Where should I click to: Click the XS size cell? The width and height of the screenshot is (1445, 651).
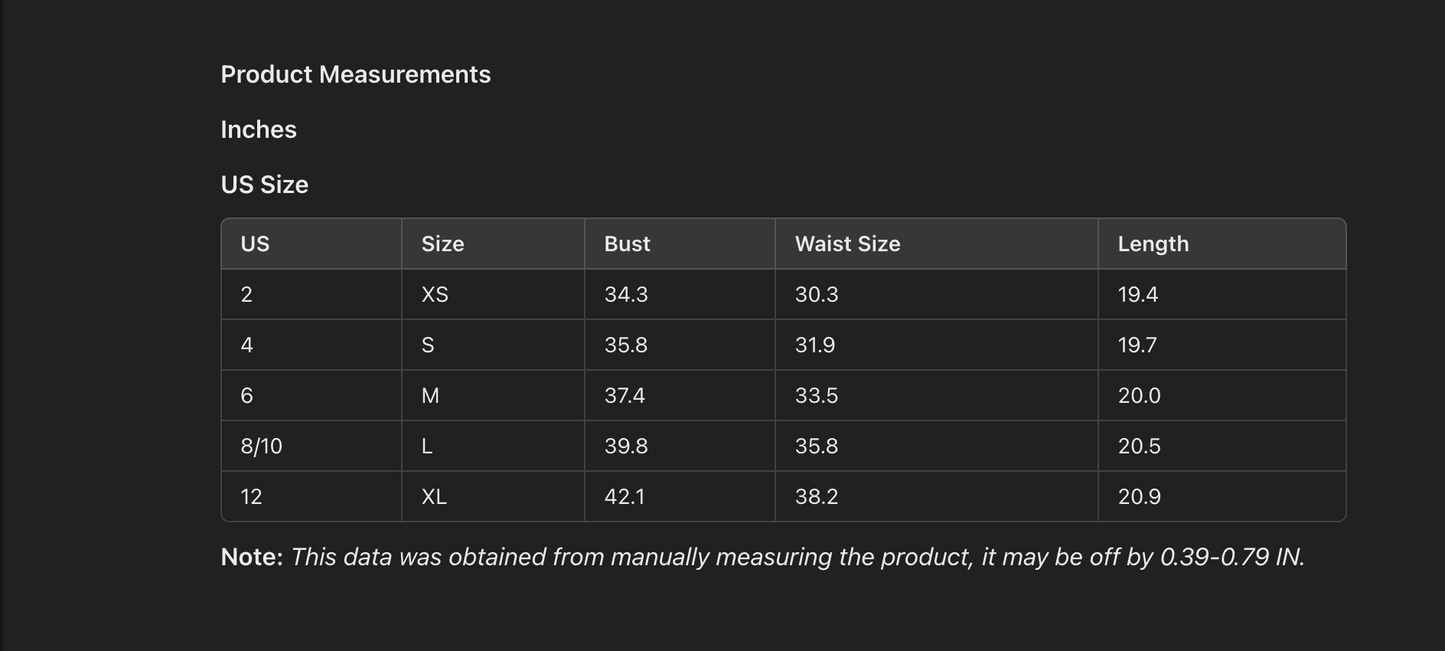435,295
